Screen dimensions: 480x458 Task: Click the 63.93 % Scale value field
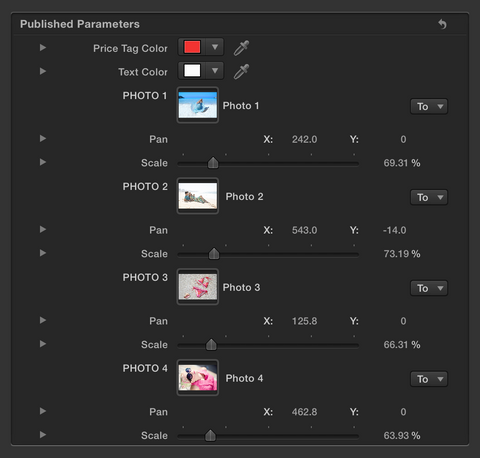click(x=402, y=435)
